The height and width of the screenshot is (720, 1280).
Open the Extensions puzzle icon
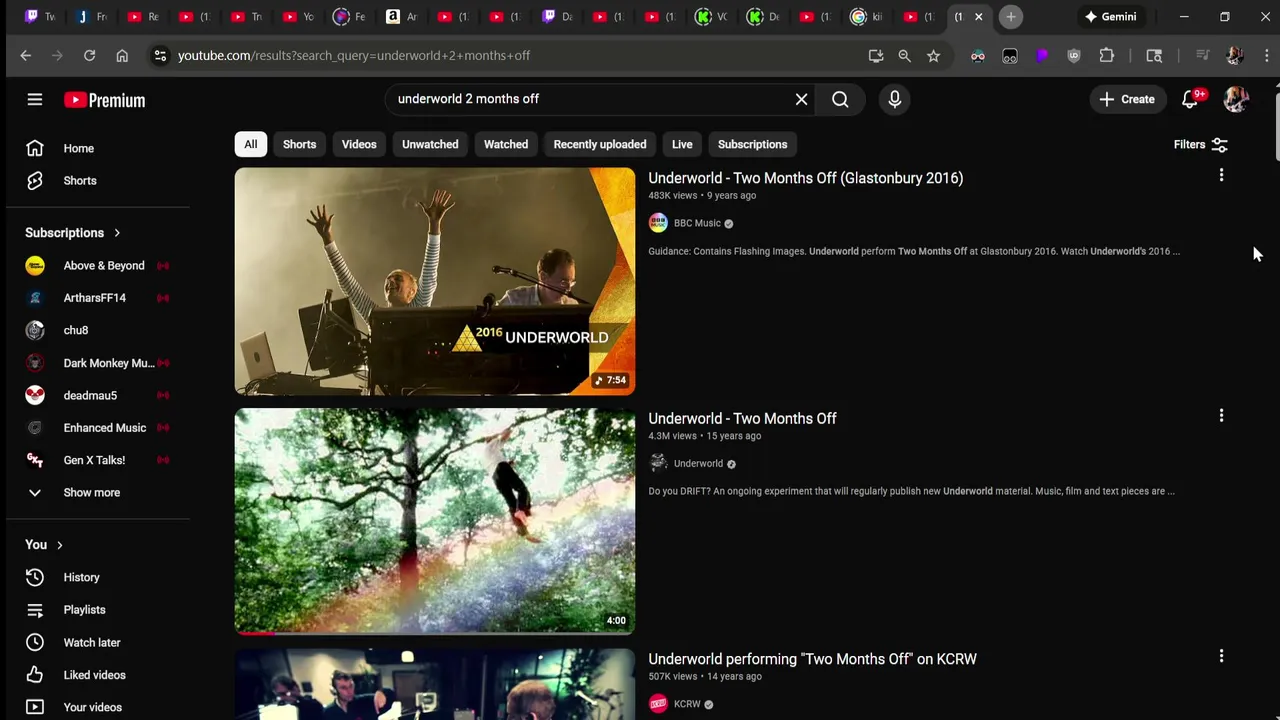click(x=1107, y=56)
